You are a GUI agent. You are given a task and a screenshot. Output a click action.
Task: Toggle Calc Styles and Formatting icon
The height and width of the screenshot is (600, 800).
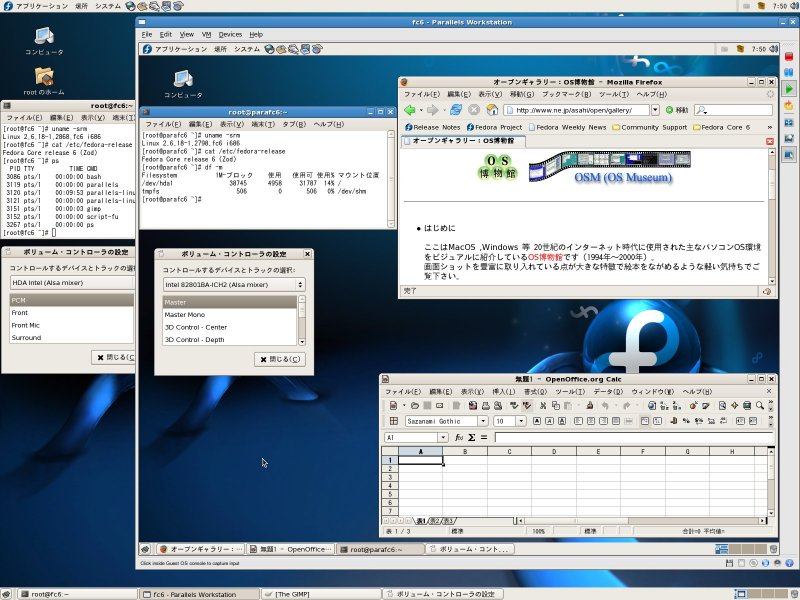[x=393, y=421]
